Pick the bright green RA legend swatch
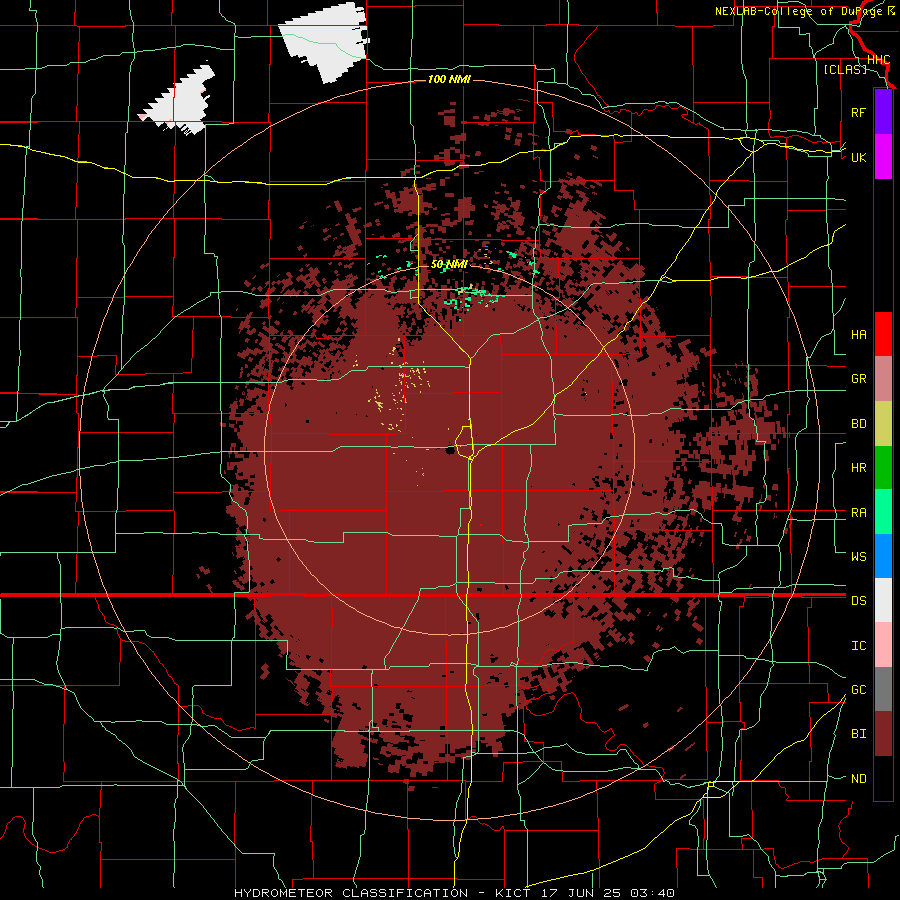This screenshot has width=900, height=900. [883, 512]
